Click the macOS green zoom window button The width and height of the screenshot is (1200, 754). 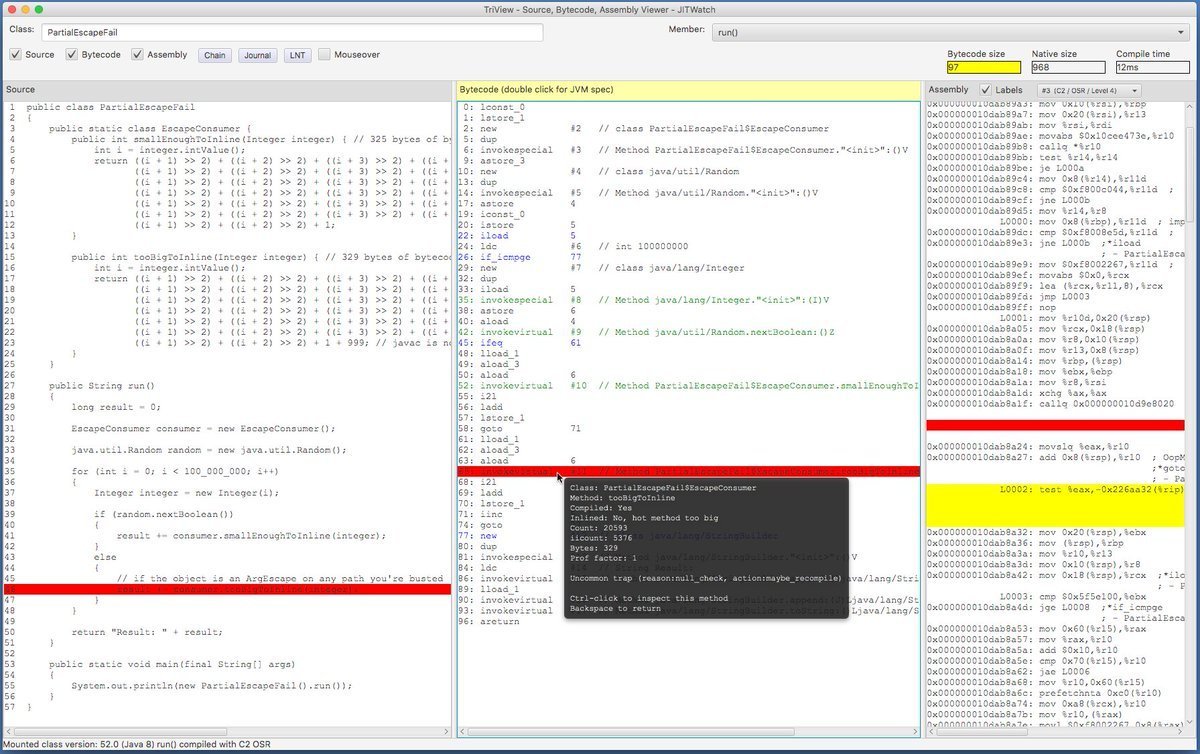click(x=41, y=8)
